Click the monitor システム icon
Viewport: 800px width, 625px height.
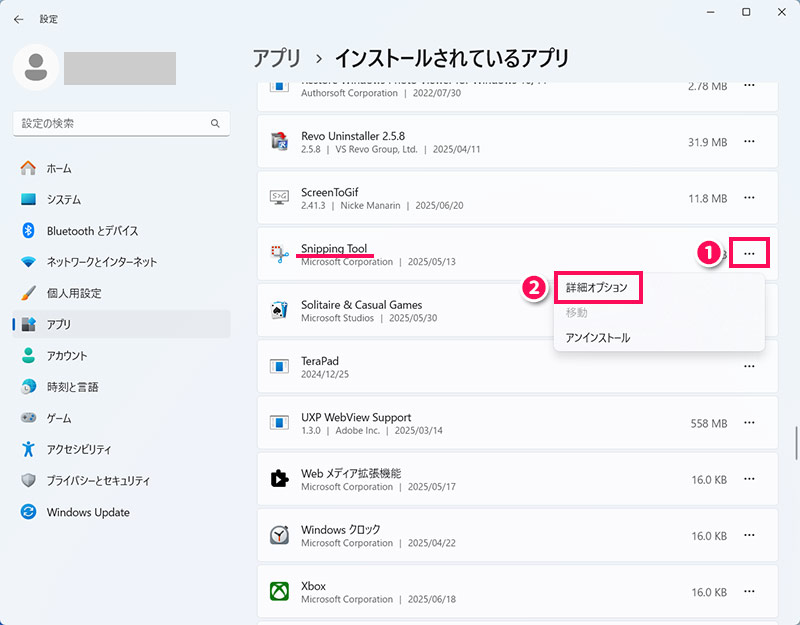pos(28,199)
